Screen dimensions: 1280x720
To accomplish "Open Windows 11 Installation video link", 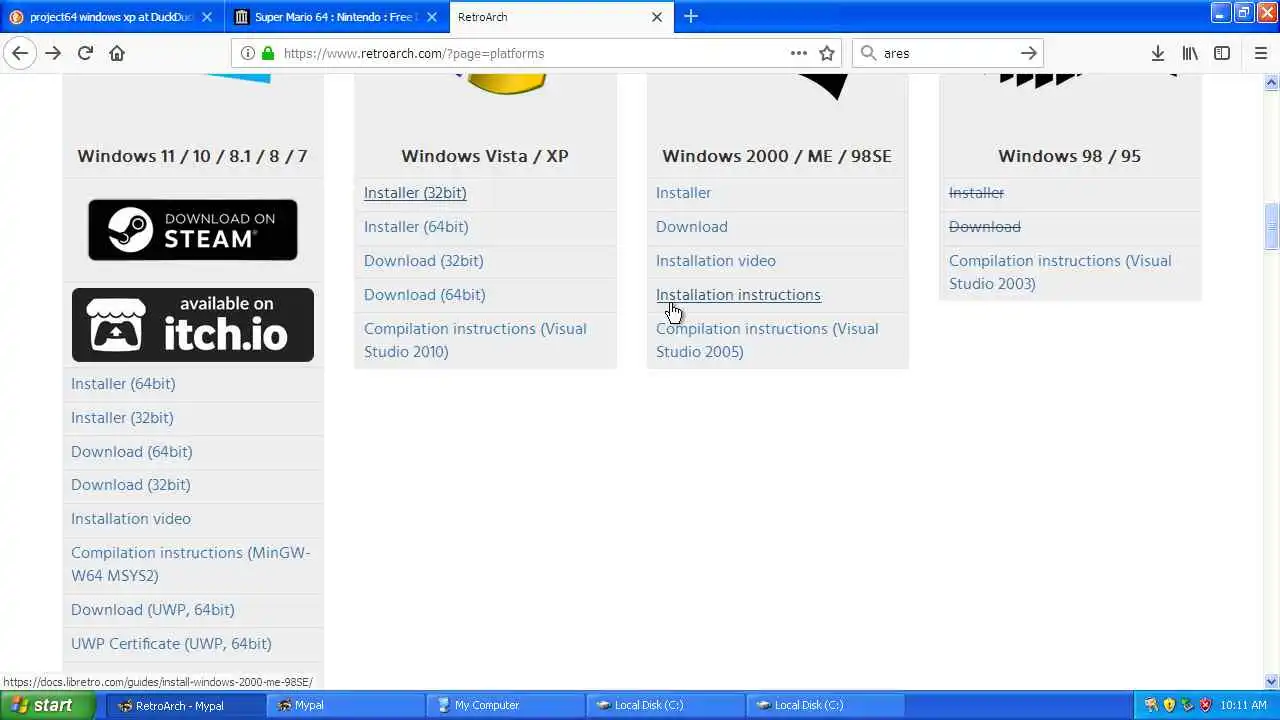I will (x=131, y=519).
